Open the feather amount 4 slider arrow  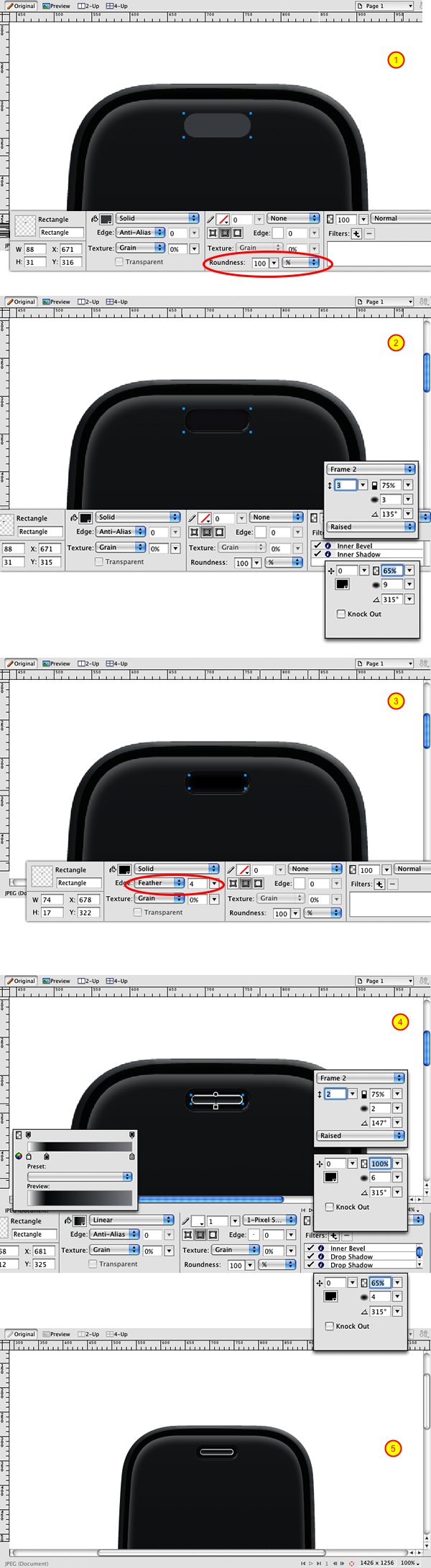[x=213, y=884]
